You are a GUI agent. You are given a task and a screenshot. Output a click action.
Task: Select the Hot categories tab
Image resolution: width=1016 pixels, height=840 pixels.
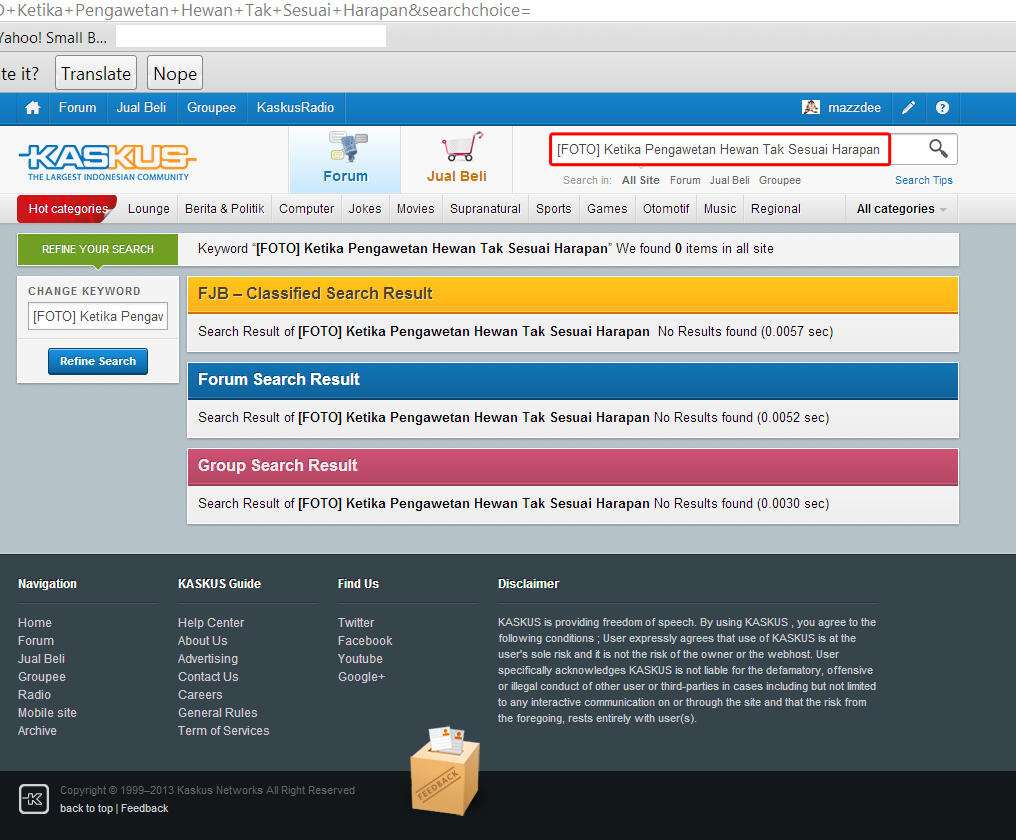coord(67,209)
